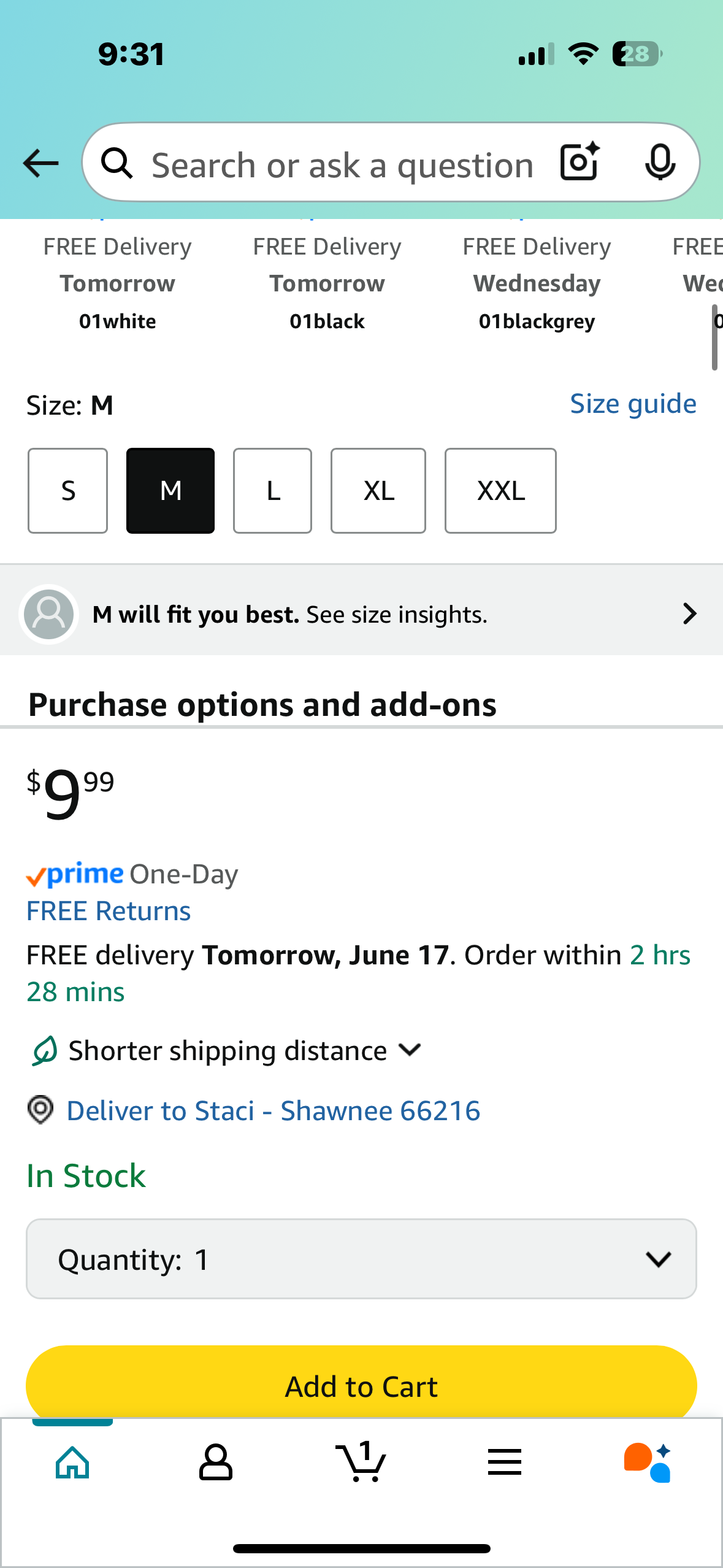Screen dimensions: 723x1568
Task: Open the shopping cart icon
Action: [361, 1461]
